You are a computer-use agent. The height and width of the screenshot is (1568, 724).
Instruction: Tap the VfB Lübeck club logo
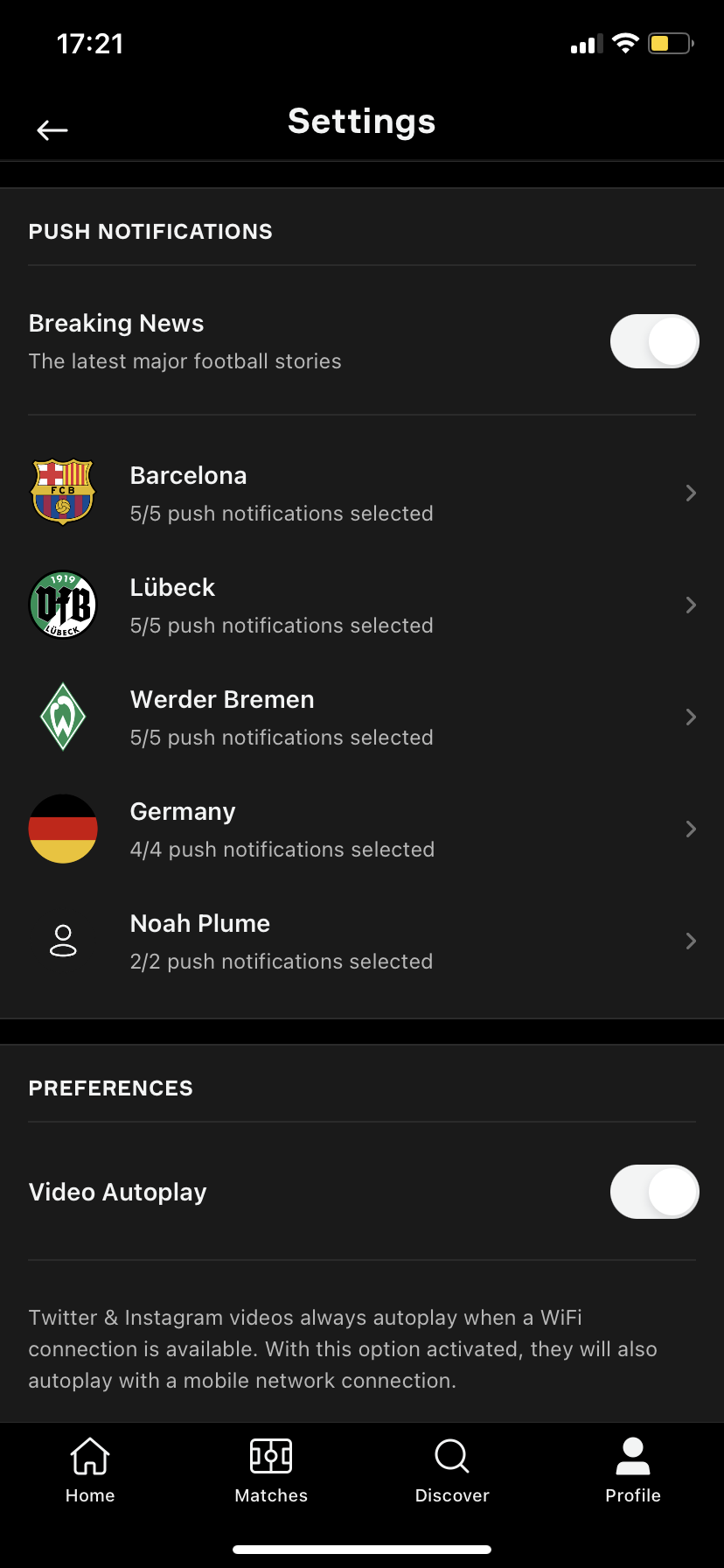(x=63, y=605)
